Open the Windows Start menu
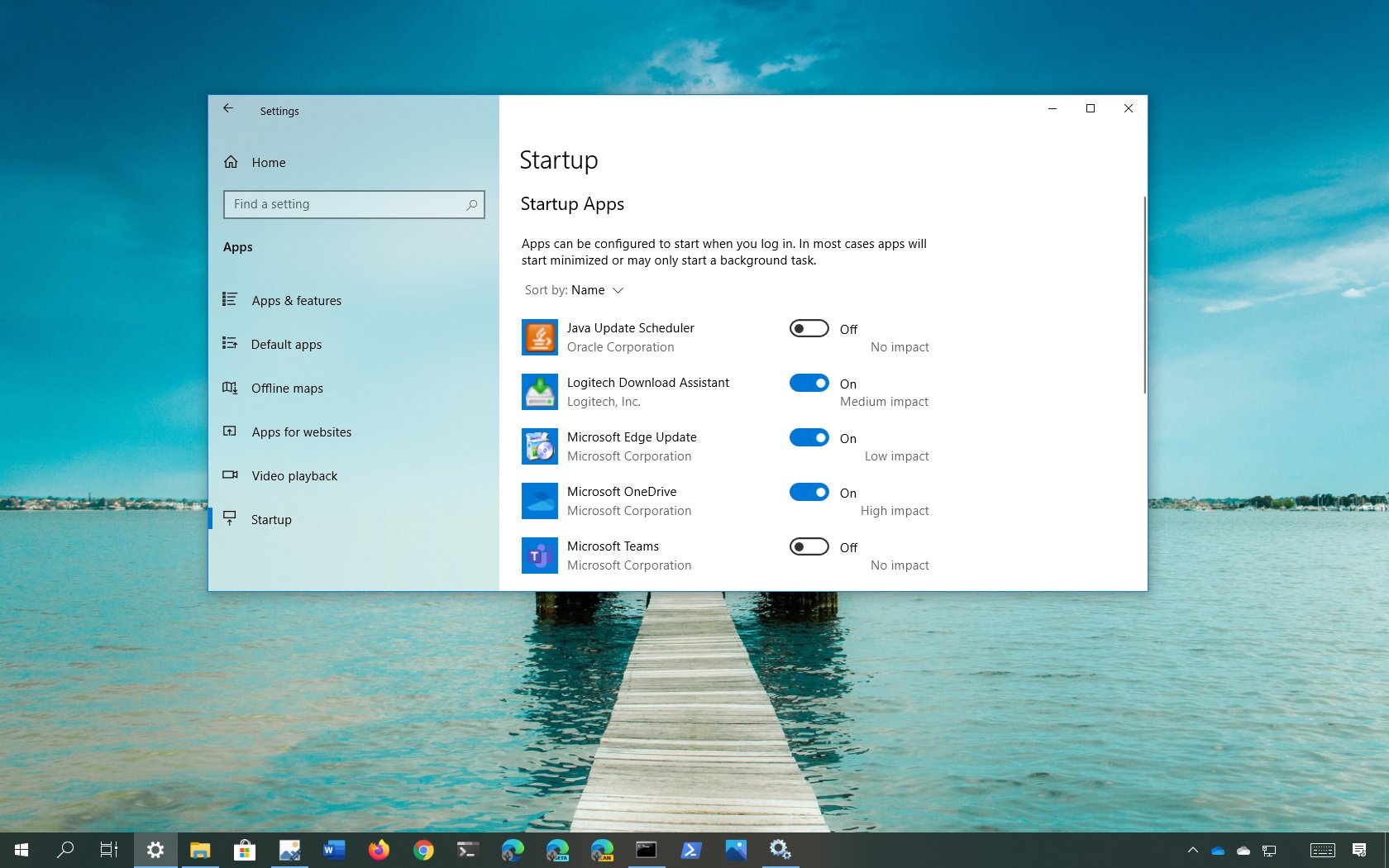Image resolution: width=1389 pixels, height=868 pixels. click(21, 850)
